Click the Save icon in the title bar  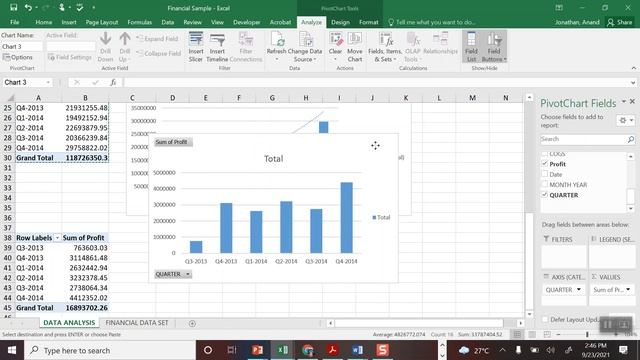point(13,7)
